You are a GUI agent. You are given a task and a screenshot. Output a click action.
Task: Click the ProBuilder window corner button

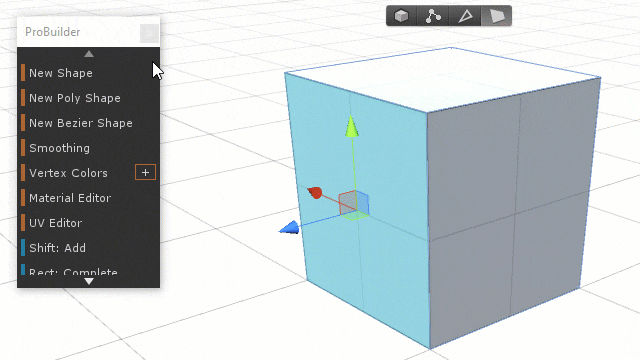(x=149, y=33)
